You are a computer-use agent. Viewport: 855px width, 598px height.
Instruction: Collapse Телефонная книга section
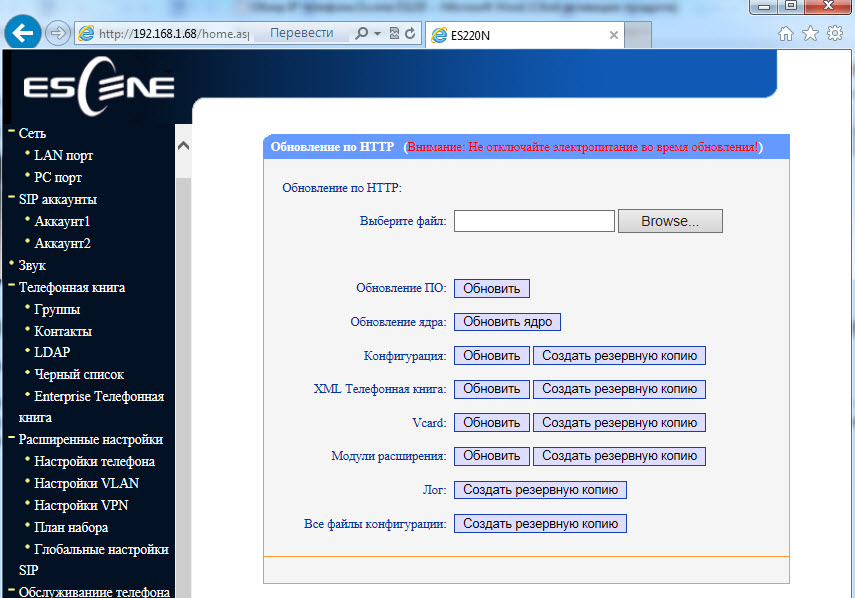(11, 286)
